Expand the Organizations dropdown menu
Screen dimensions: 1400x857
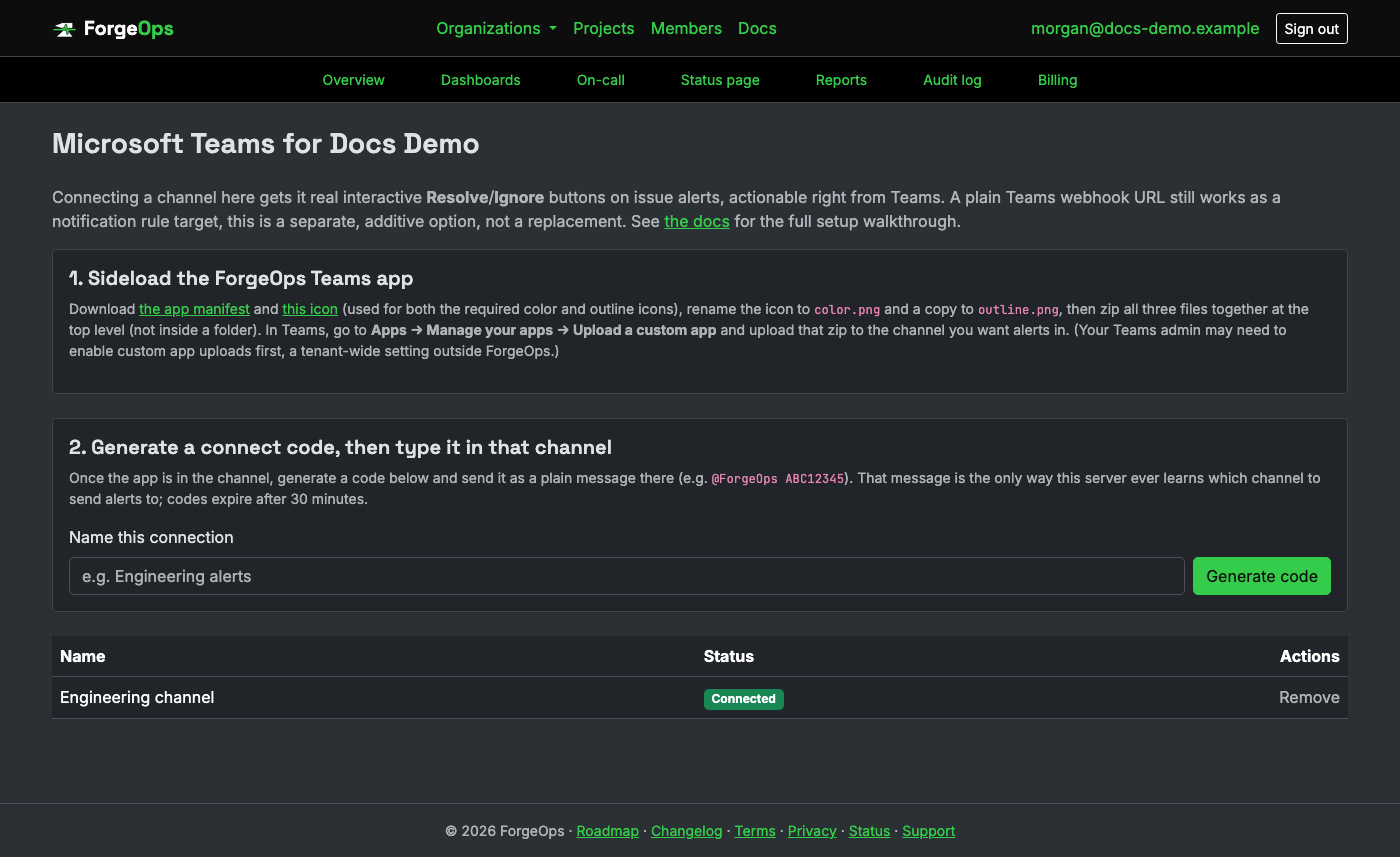(496, 28)
